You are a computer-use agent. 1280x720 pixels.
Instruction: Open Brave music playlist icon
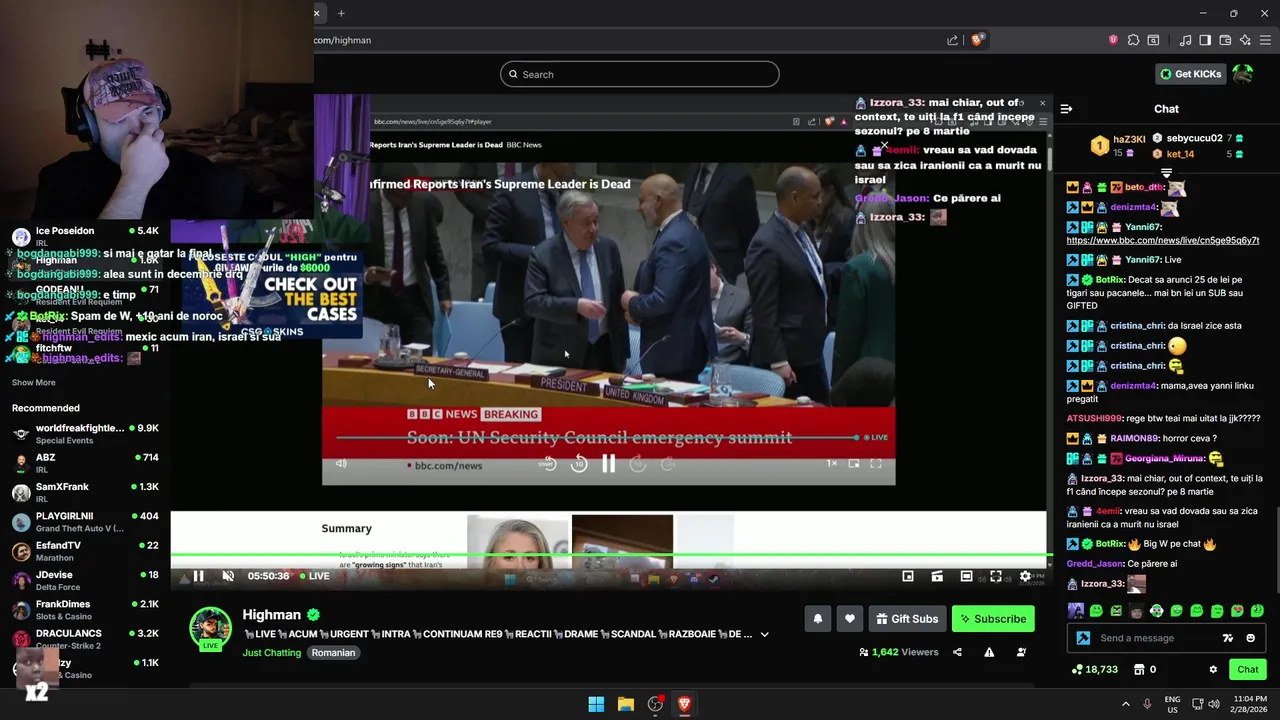coord(1185,40)
